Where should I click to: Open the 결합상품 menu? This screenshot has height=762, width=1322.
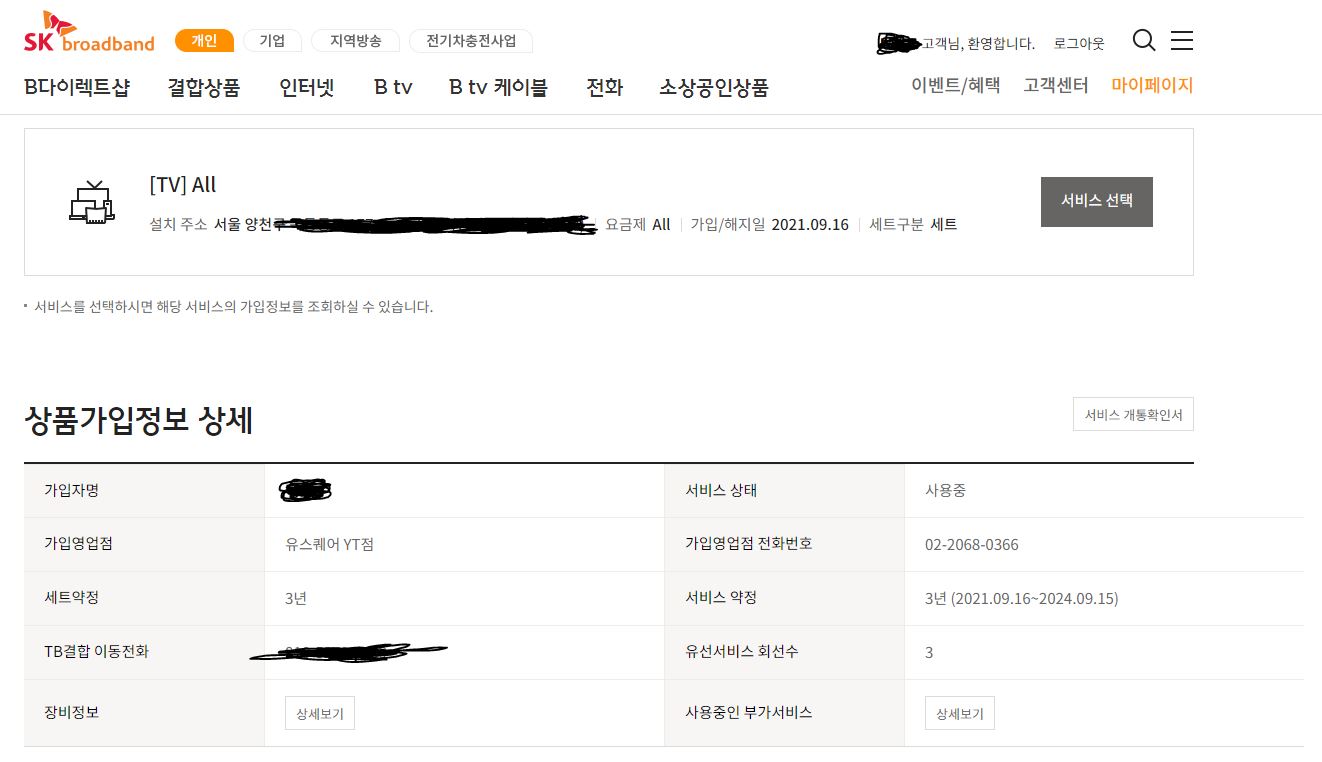click(204, 88)
